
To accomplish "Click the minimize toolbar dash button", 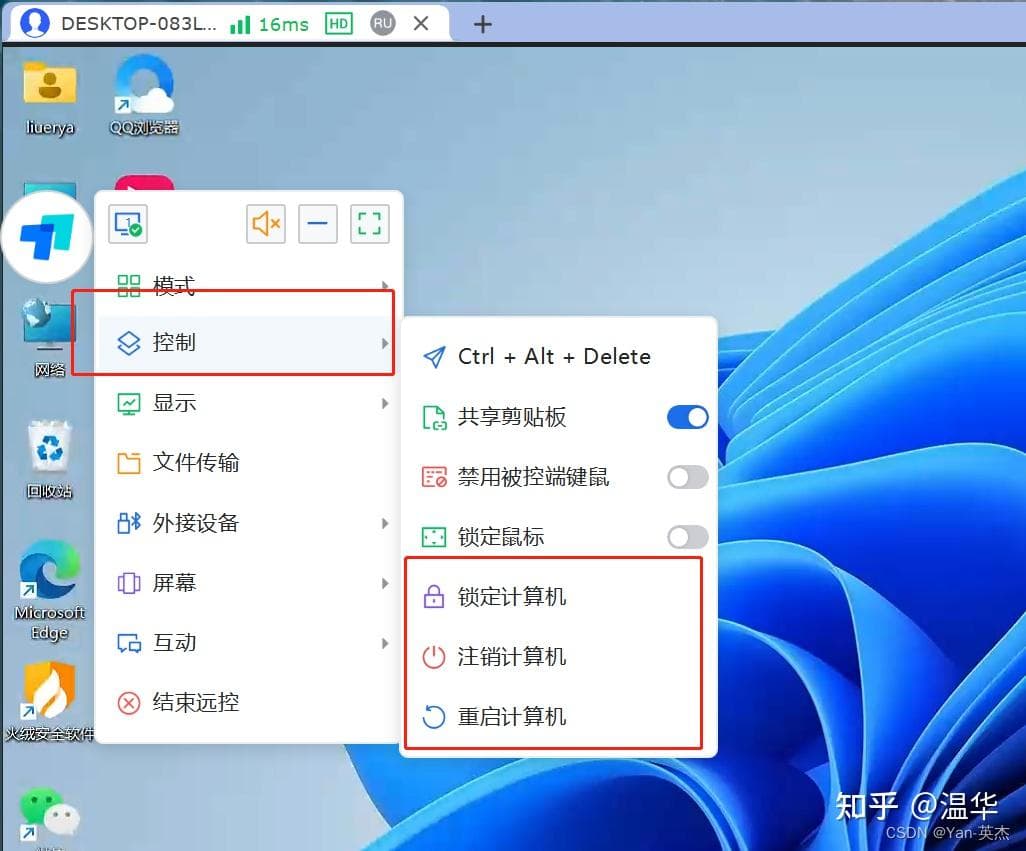I will click(317, 224).
